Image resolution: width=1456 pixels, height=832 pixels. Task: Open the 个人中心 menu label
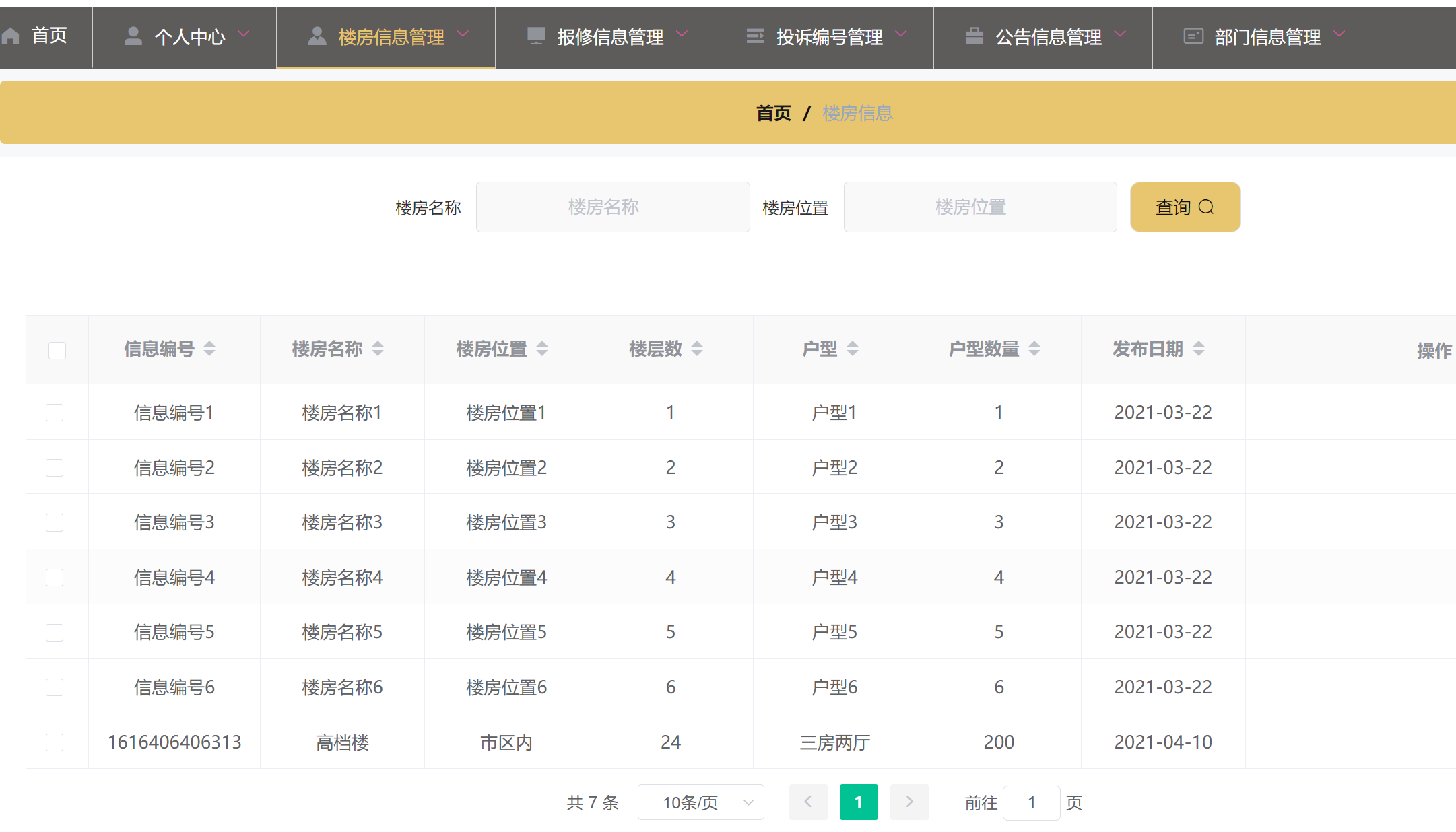[x=190, y=37]
